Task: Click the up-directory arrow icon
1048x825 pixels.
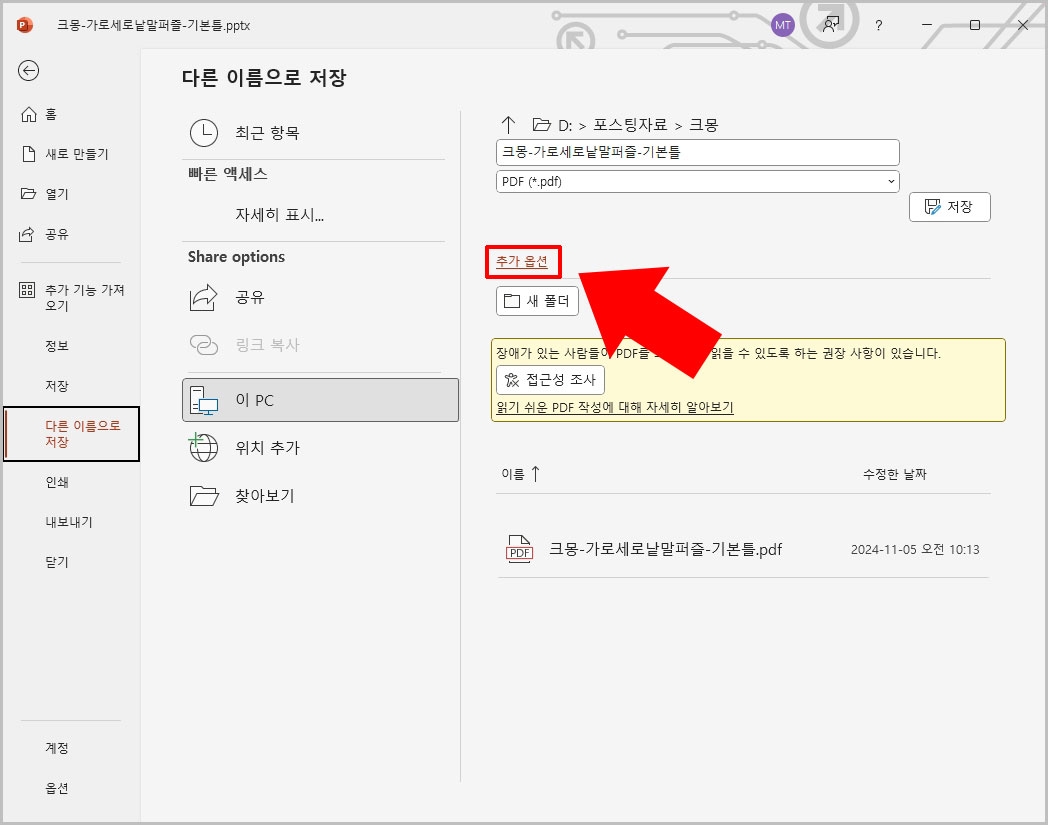Action: tap(509, 124)
